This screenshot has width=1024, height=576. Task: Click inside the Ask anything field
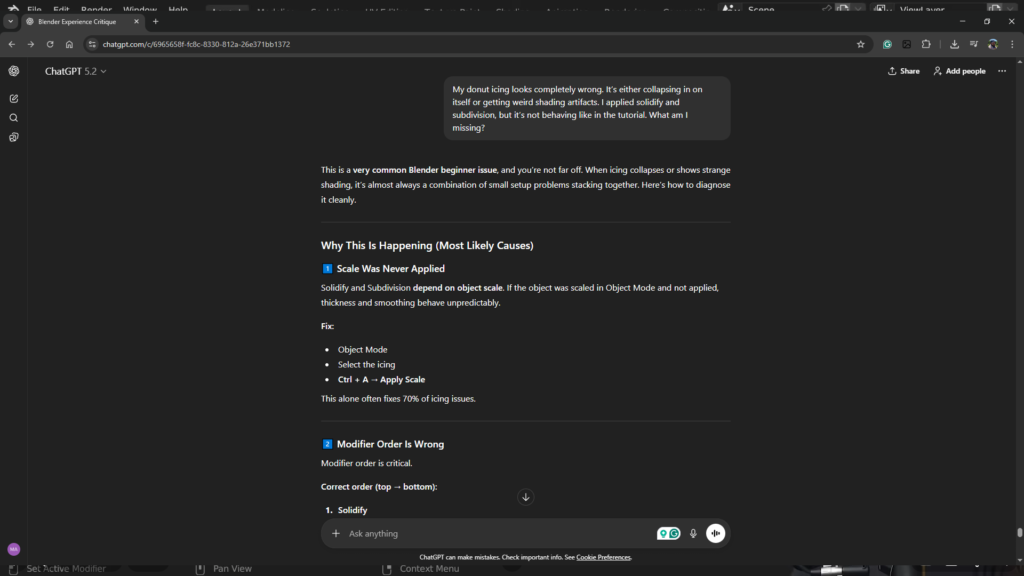click(480, 533)
